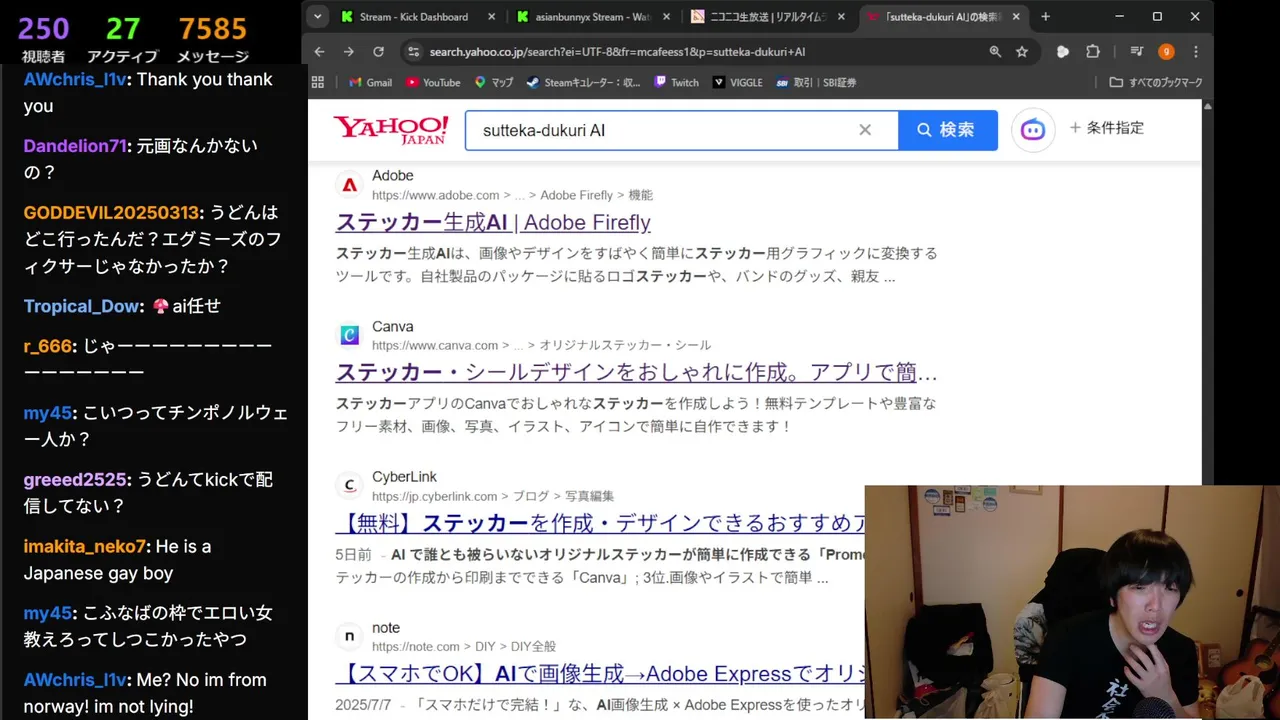Open Chrome three-dot menu
The height and width of the screenshot is (720, 1280).
[x=1196, y=52]
